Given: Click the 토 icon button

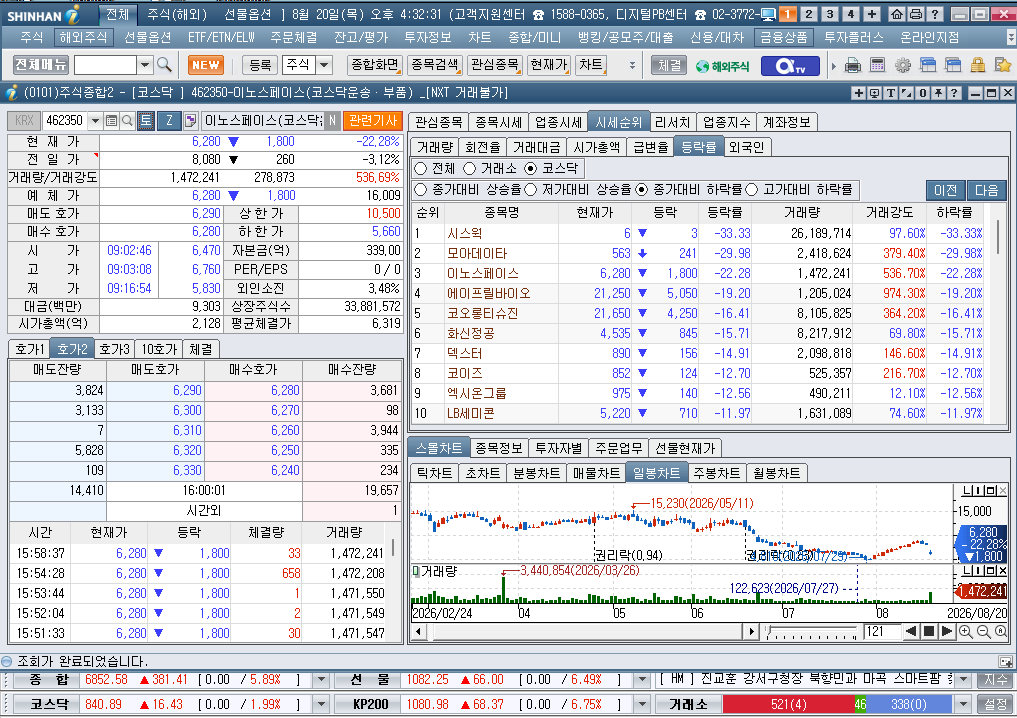Looking at the screenshot, I should [145, 121].
